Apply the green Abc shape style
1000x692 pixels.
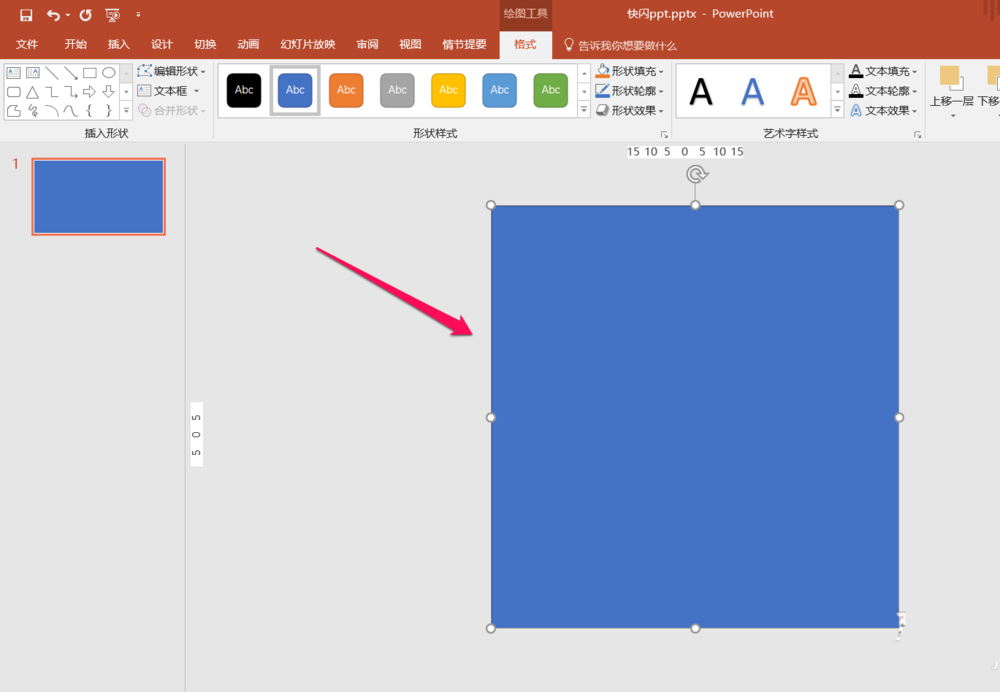(551, 90)
